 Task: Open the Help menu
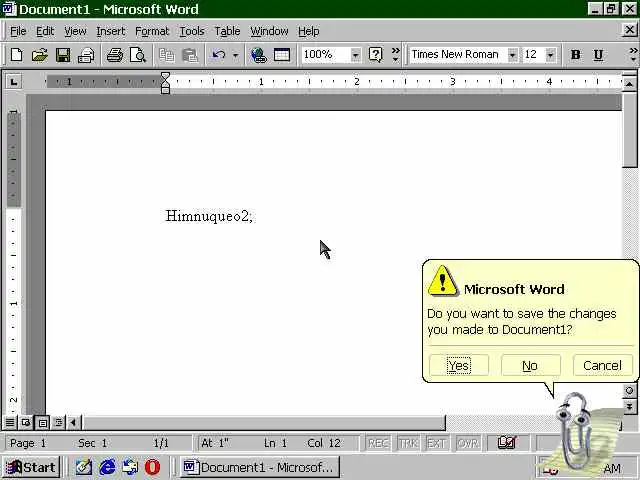pos(309,31)
